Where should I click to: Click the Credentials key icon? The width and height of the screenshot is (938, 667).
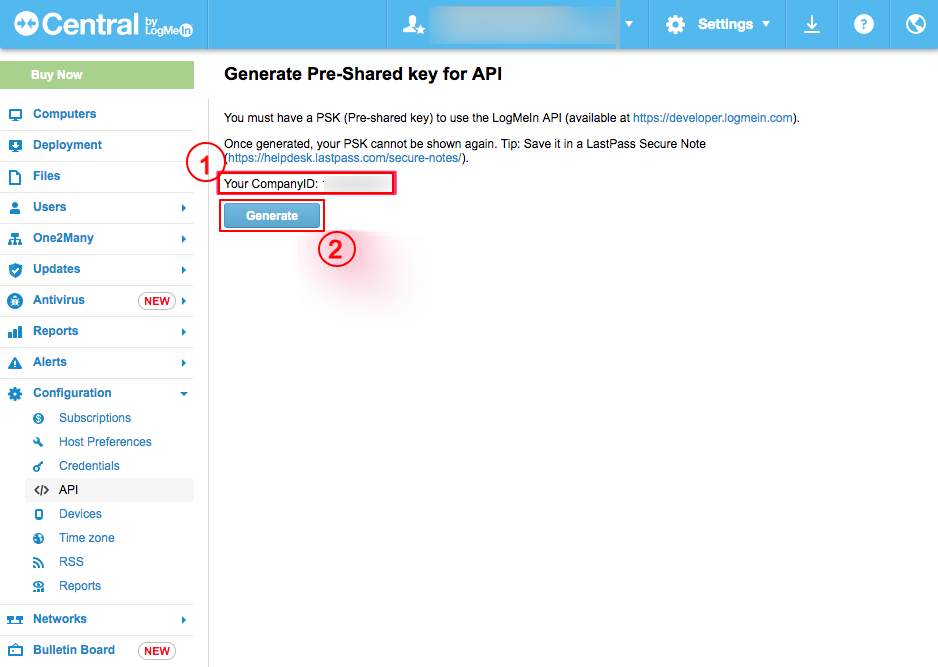pos(38,466)
